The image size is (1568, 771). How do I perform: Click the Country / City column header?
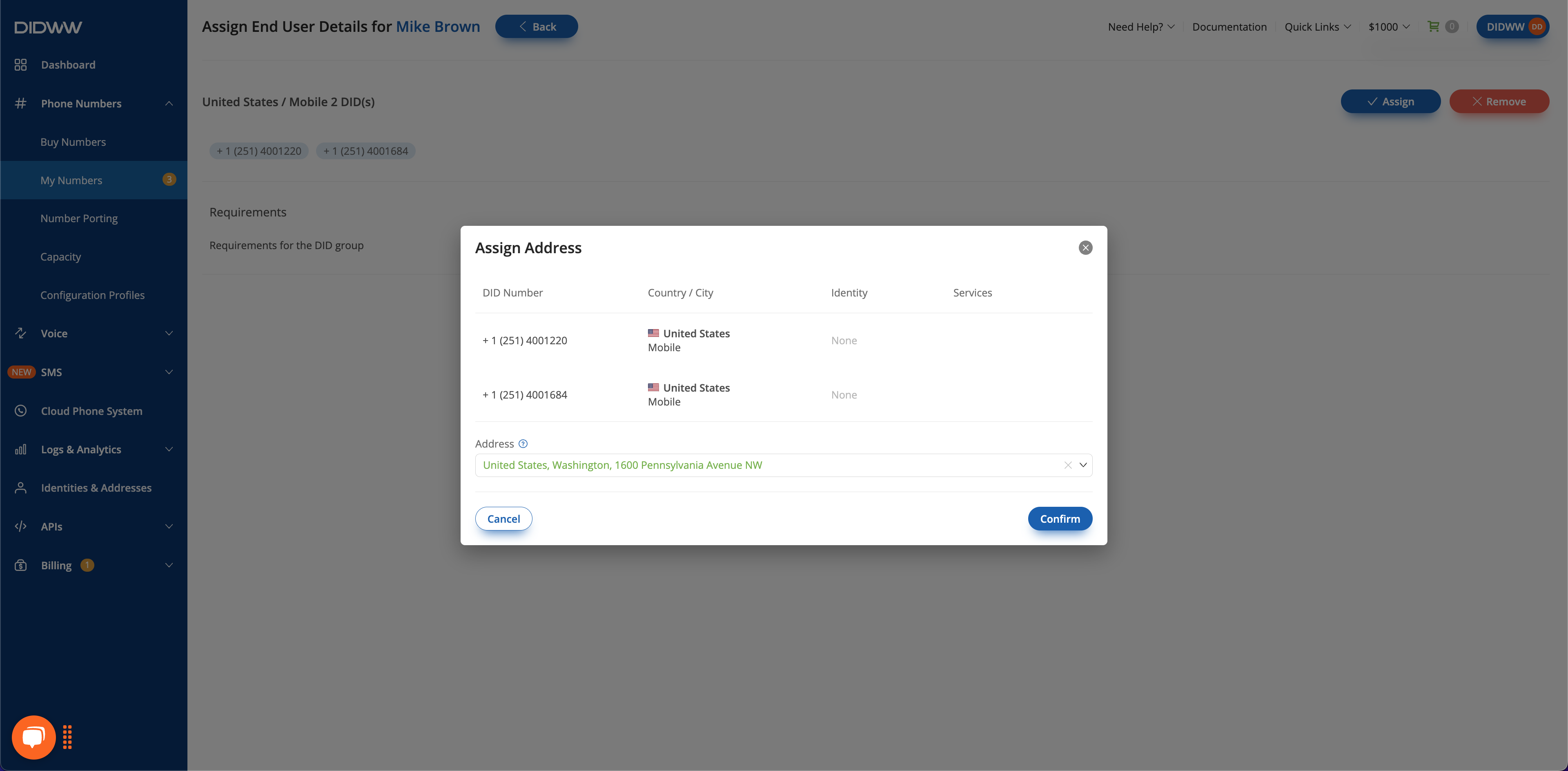tap(680, 293)
